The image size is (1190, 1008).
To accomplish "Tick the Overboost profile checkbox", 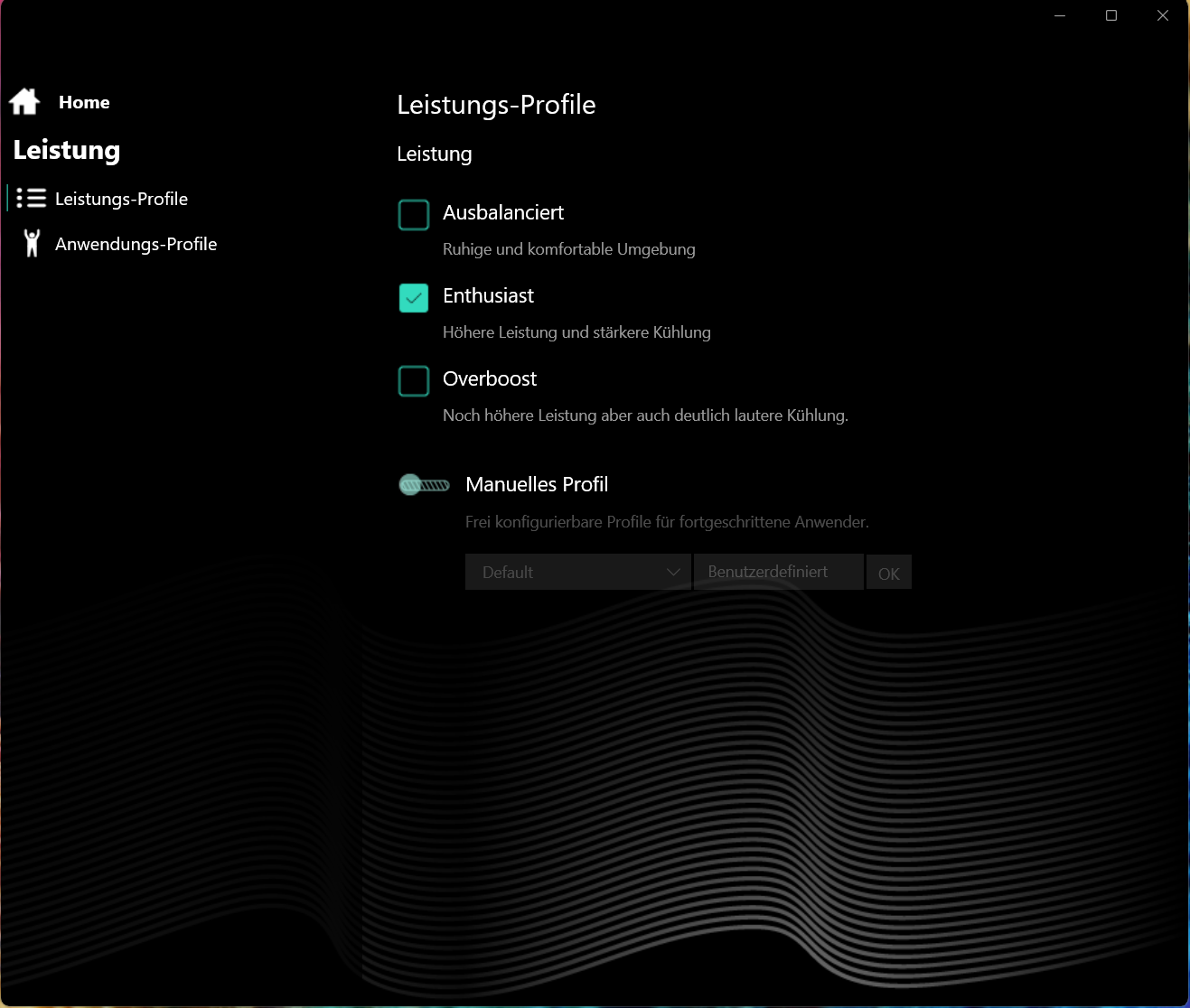I will coord(414,381).
